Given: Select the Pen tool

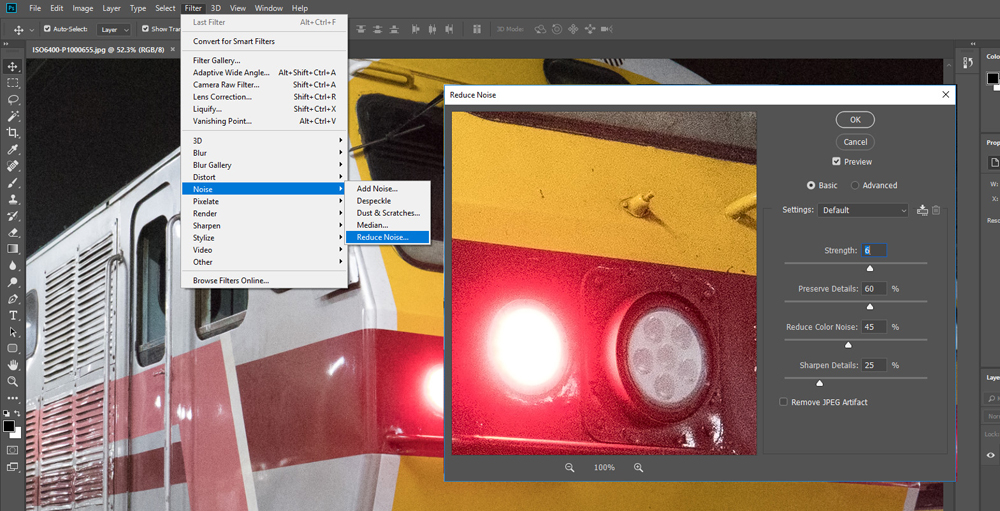Looking at the screenshot, I should (x=12, y=299).
